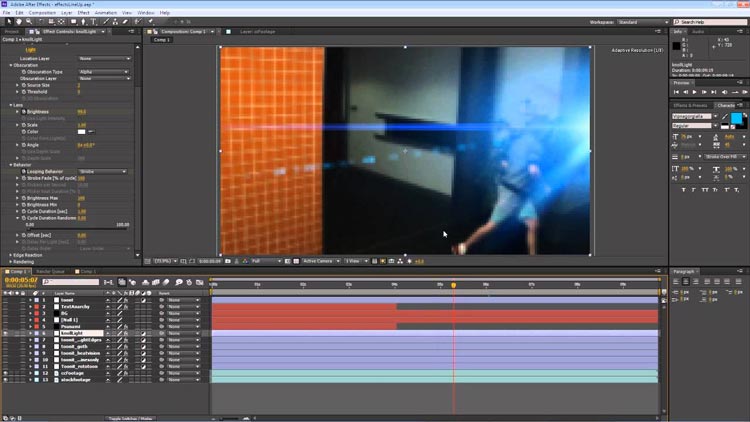The width and height of the screenshot is (750, 422).
Task: Collapse the Lens group
Action: (11, 105)
